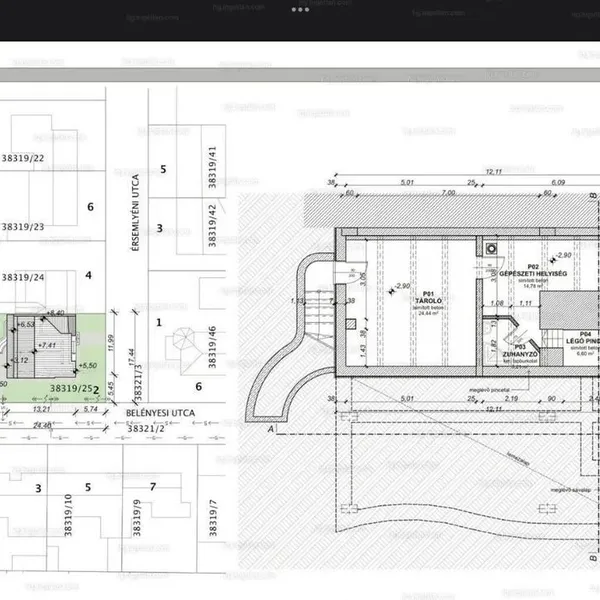600x600 pixels.
Task: Click the +5,50 elevation mark
Action: [87, 365]
